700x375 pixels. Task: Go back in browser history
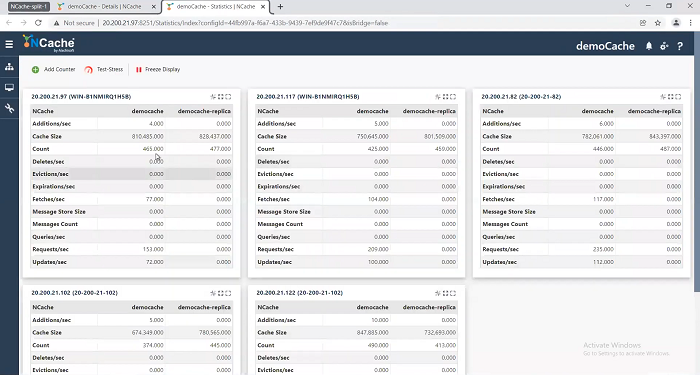[9, 23]
